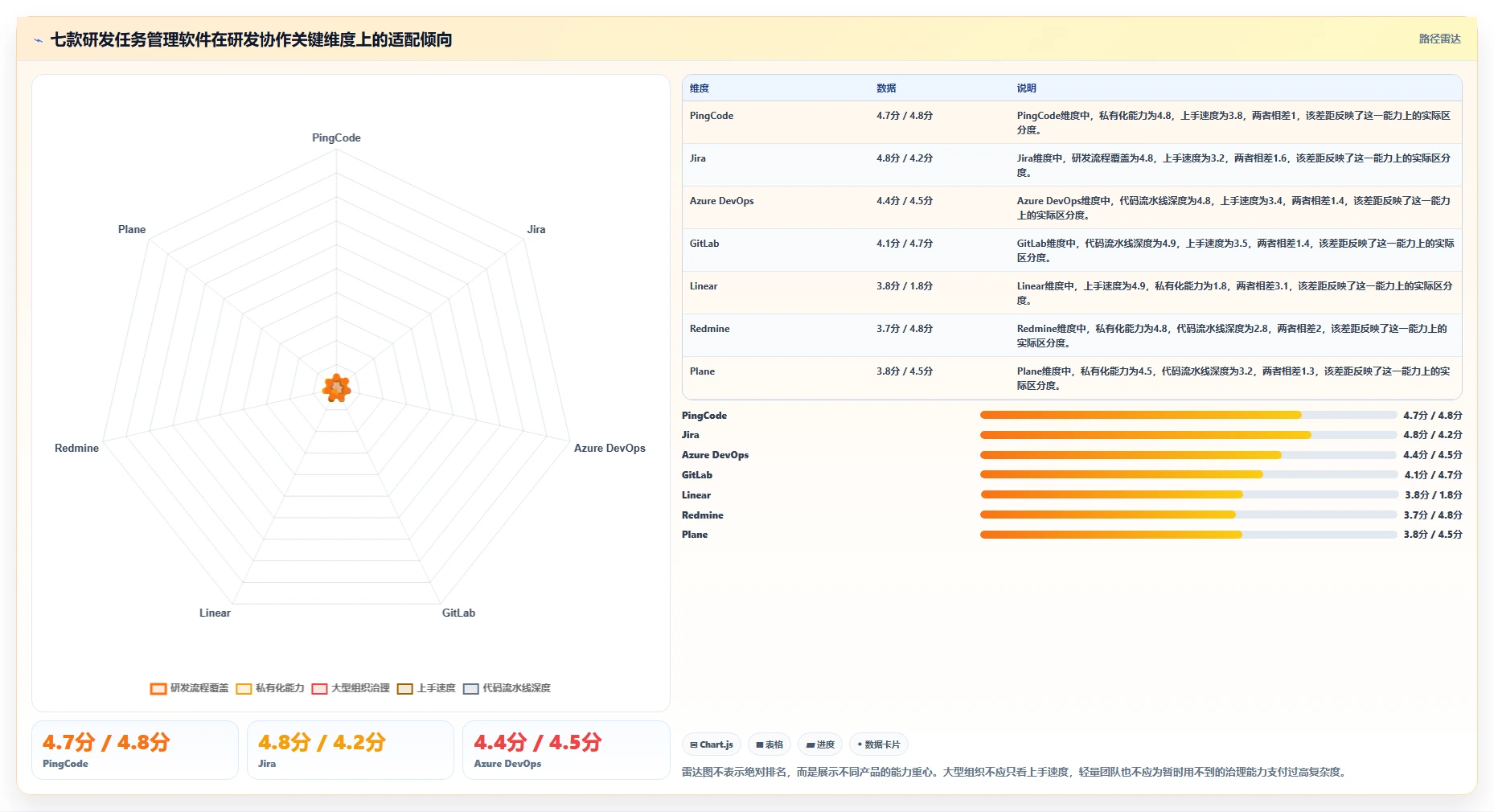Click the 3.7分 / 4.8分 value beside Redmine bar
This screenshot has width=1494, height=812.
click(1433, 515)
